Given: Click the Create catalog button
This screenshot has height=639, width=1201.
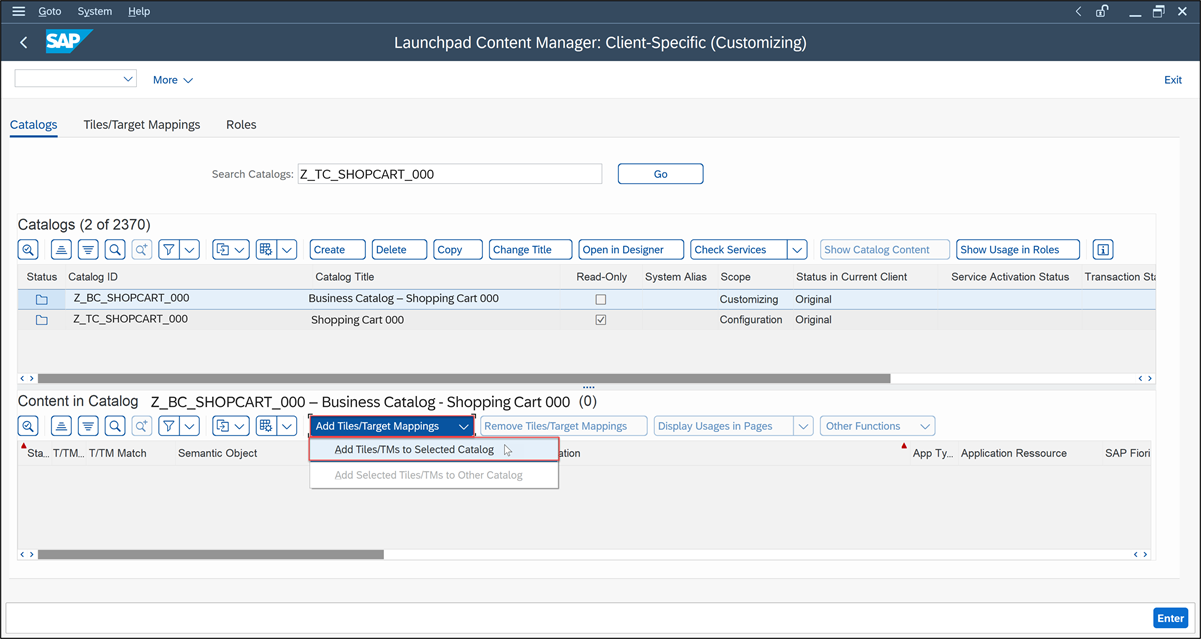Looking at the screenshot, I should pyautogui.click(x=337, y=250).
